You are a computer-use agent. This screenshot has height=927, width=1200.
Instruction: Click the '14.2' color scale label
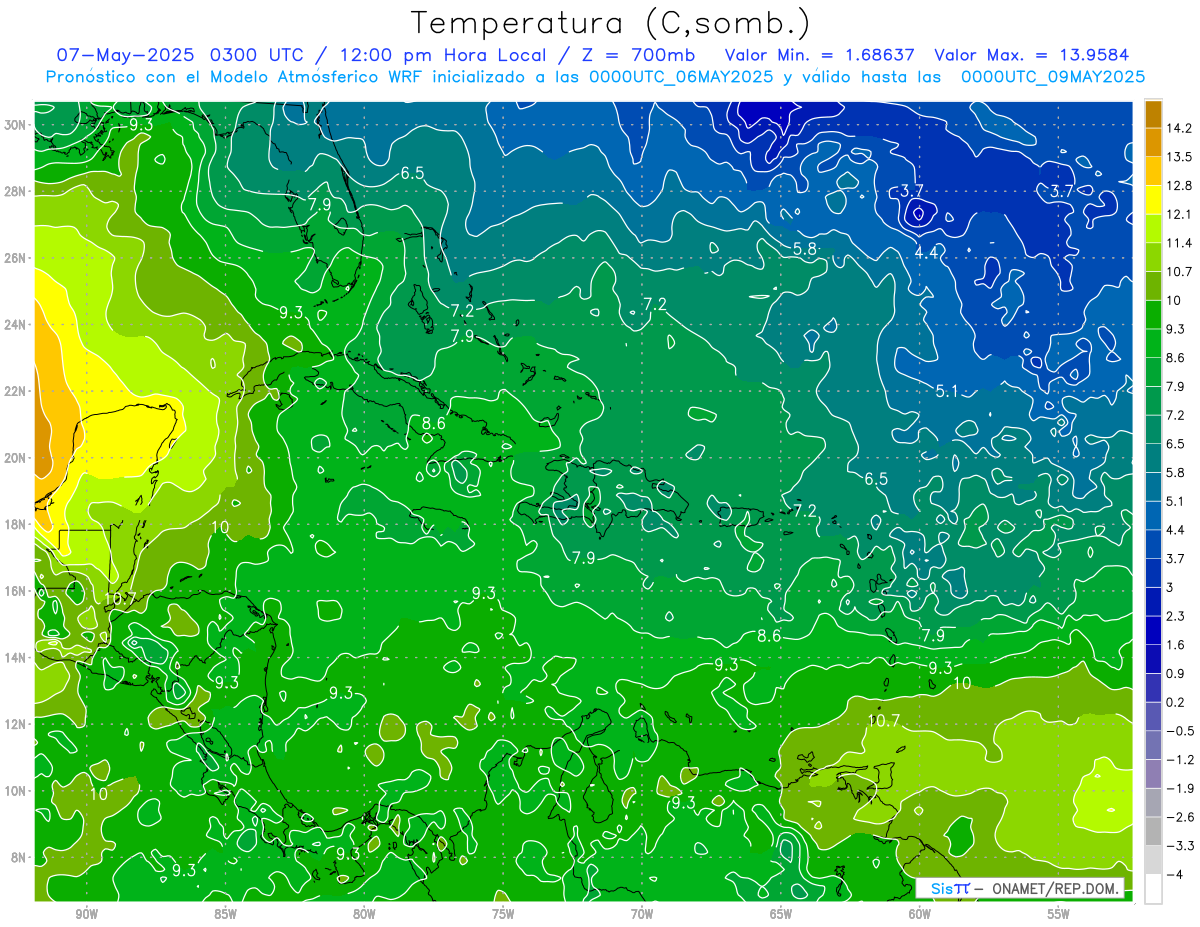click(1181, 128)
